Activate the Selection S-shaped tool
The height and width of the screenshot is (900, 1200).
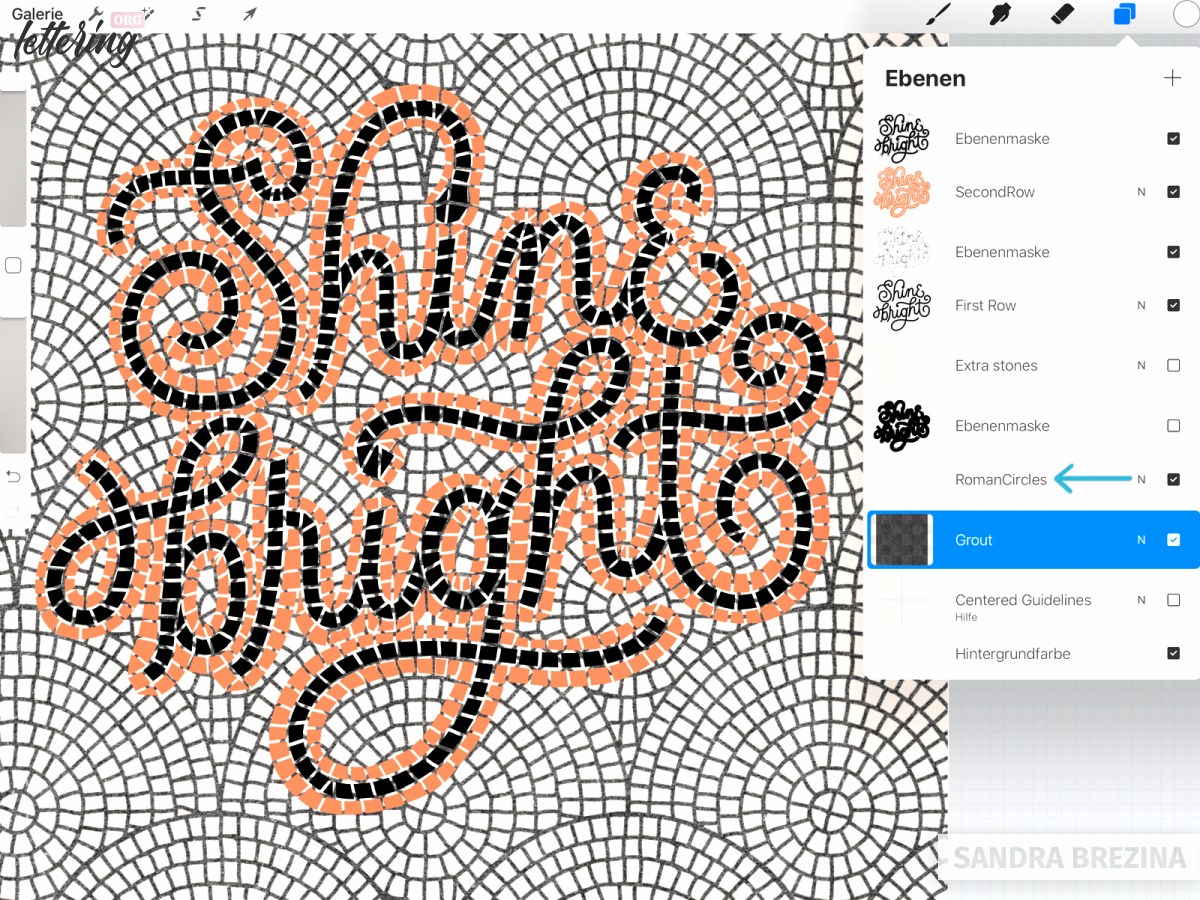click(199, 14)
